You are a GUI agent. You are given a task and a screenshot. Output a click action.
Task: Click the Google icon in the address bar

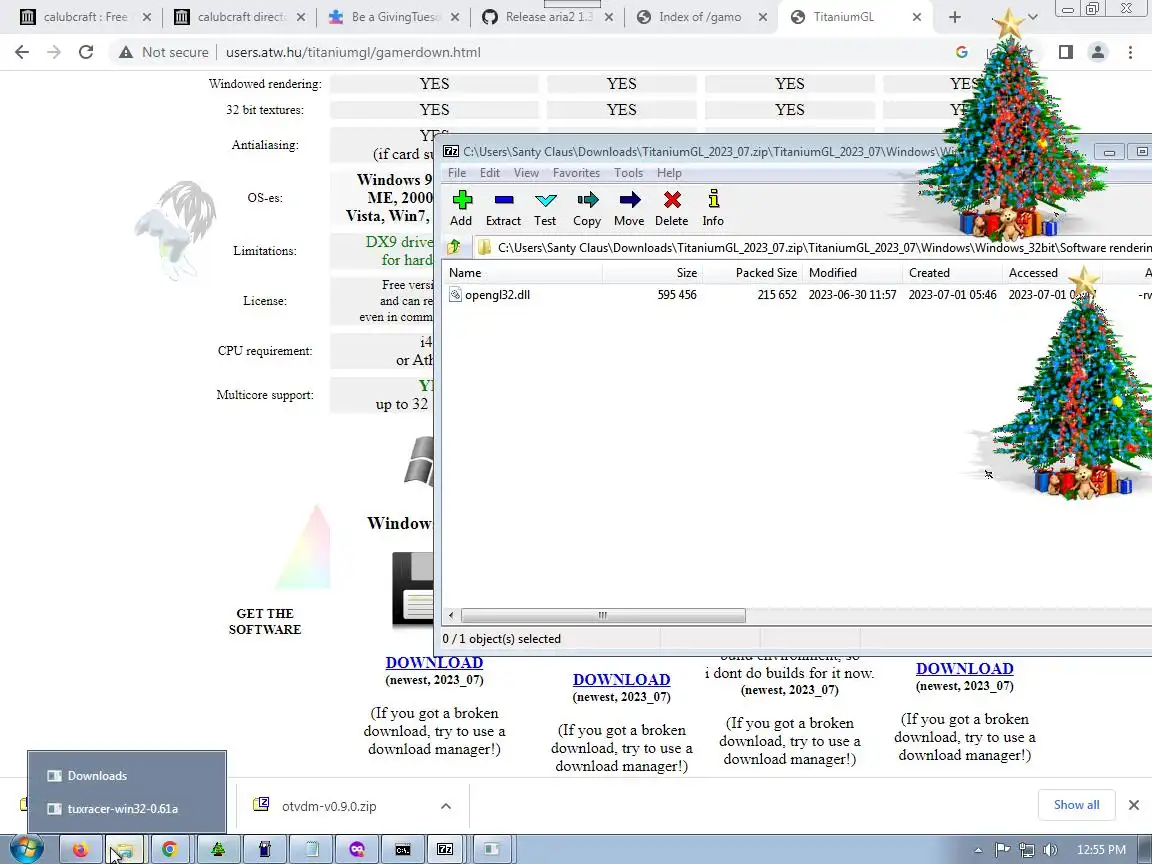(961, 52)
